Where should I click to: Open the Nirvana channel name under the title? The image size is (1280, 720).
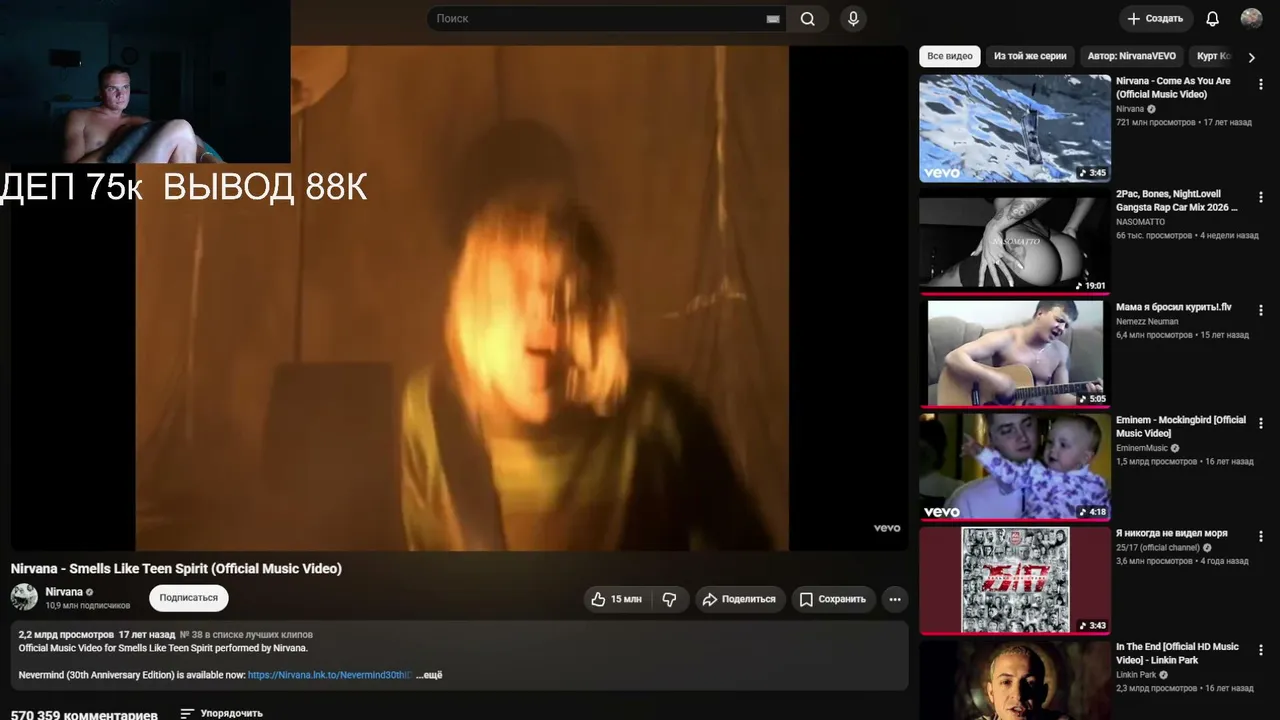(64, 592)
